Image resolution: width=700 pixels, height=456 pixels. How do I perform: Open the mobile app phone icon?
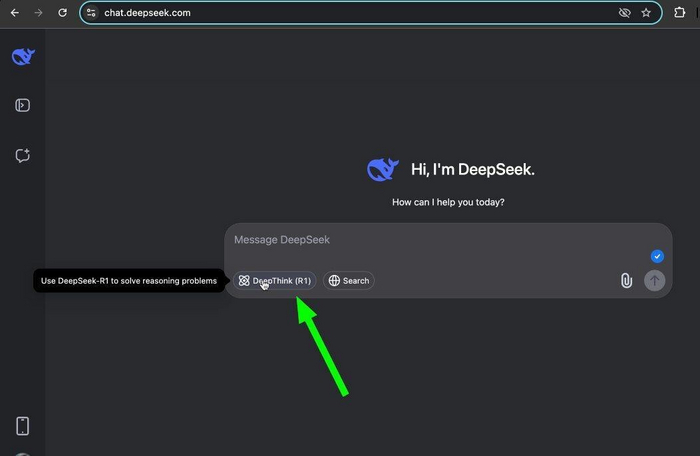click(23, 426)
